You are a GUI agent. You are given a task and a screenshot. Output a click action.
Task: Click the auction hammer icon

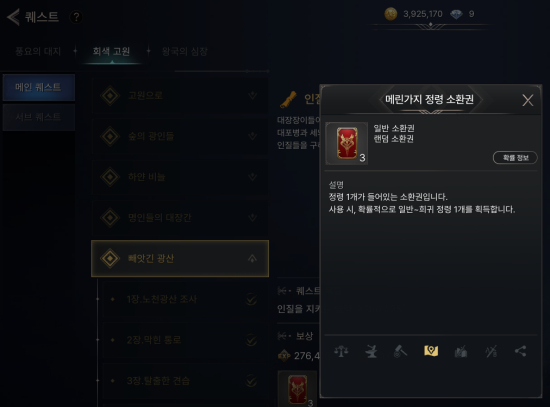click(x=401, y=351)
